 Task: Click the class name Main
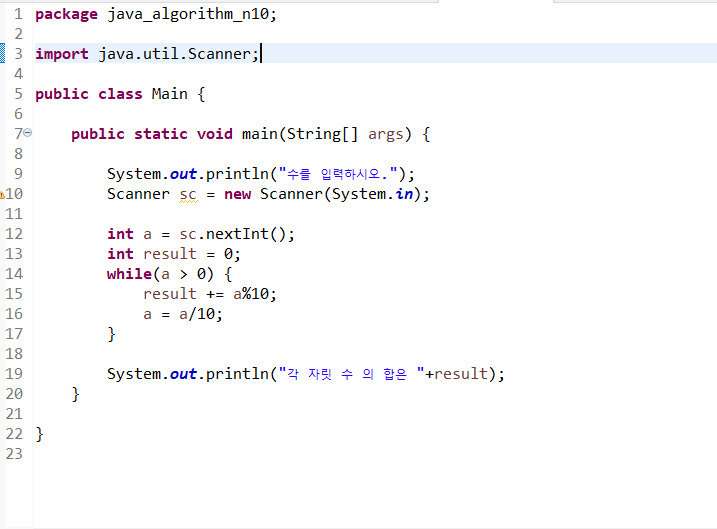[170, 94]
